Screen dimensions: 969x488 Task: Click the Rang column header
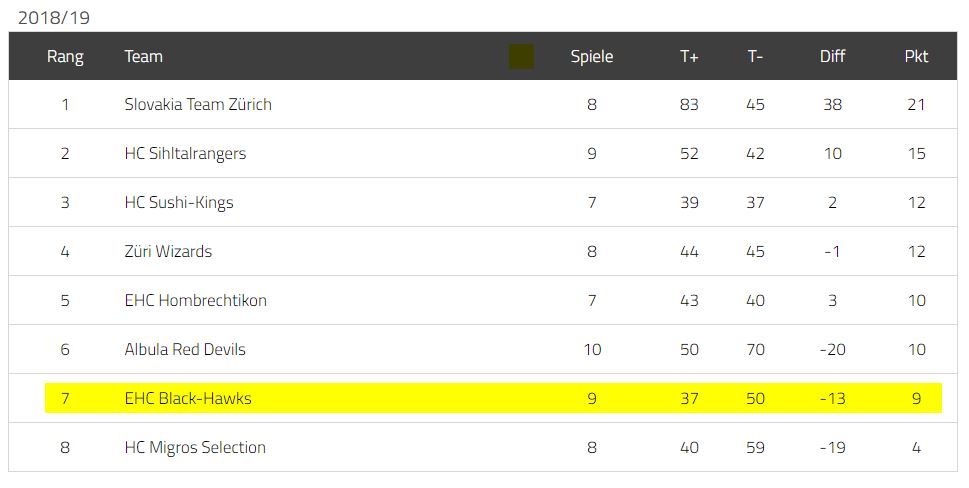point(65,57)
